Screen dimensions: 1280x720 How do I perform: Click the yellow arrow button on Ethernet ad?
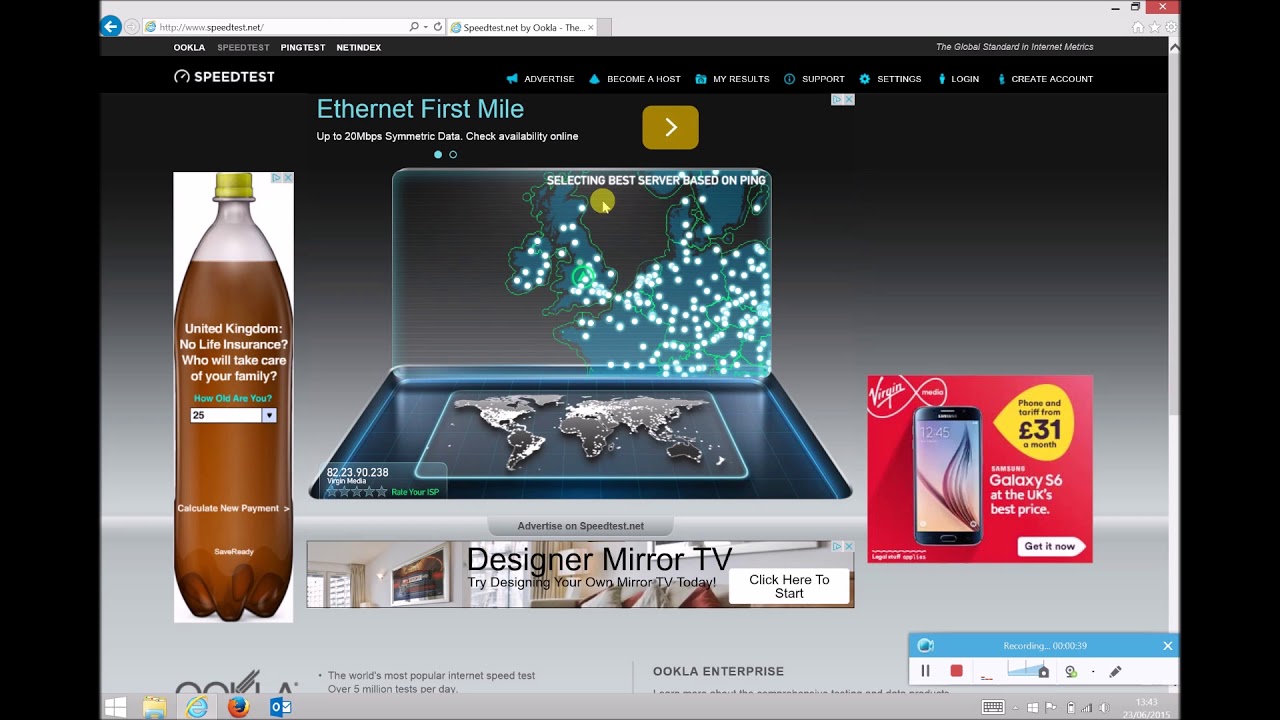coord(670,127)
